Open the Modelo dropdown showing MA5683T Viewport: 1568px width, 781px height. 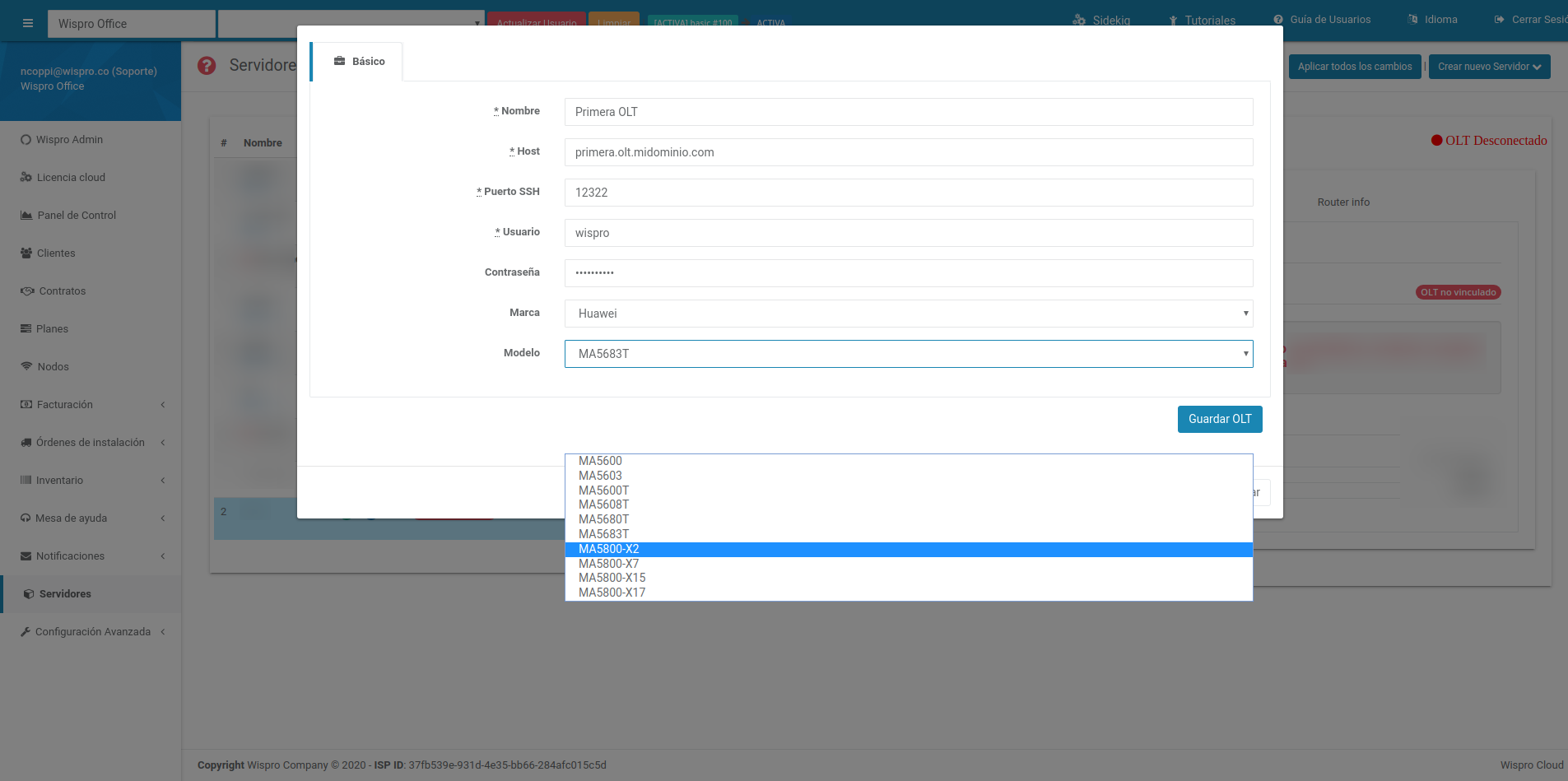pyautogui.click(x=909, y=354)
